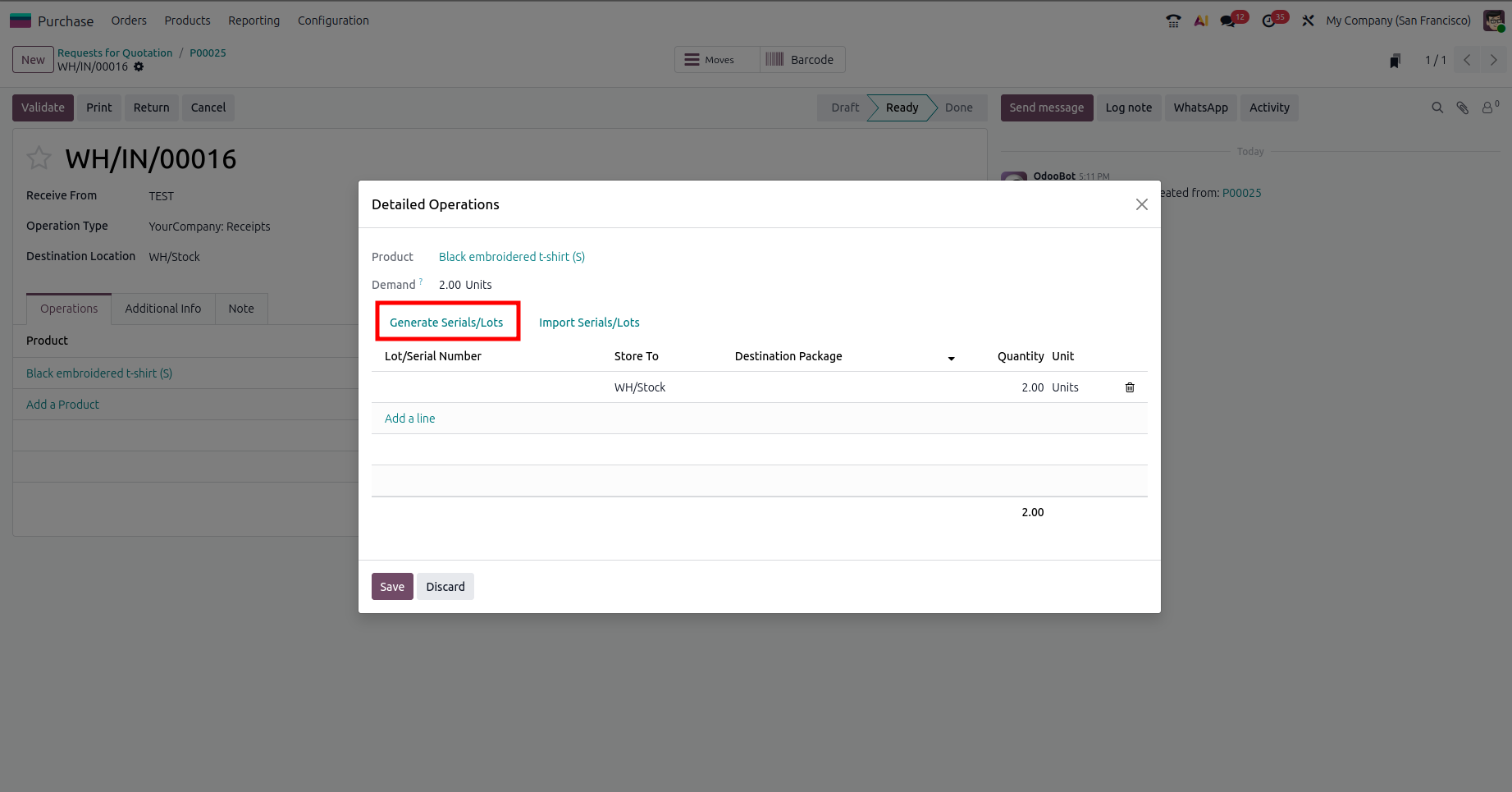
Task: Open the Configuration menu
Action: (333, 21)
